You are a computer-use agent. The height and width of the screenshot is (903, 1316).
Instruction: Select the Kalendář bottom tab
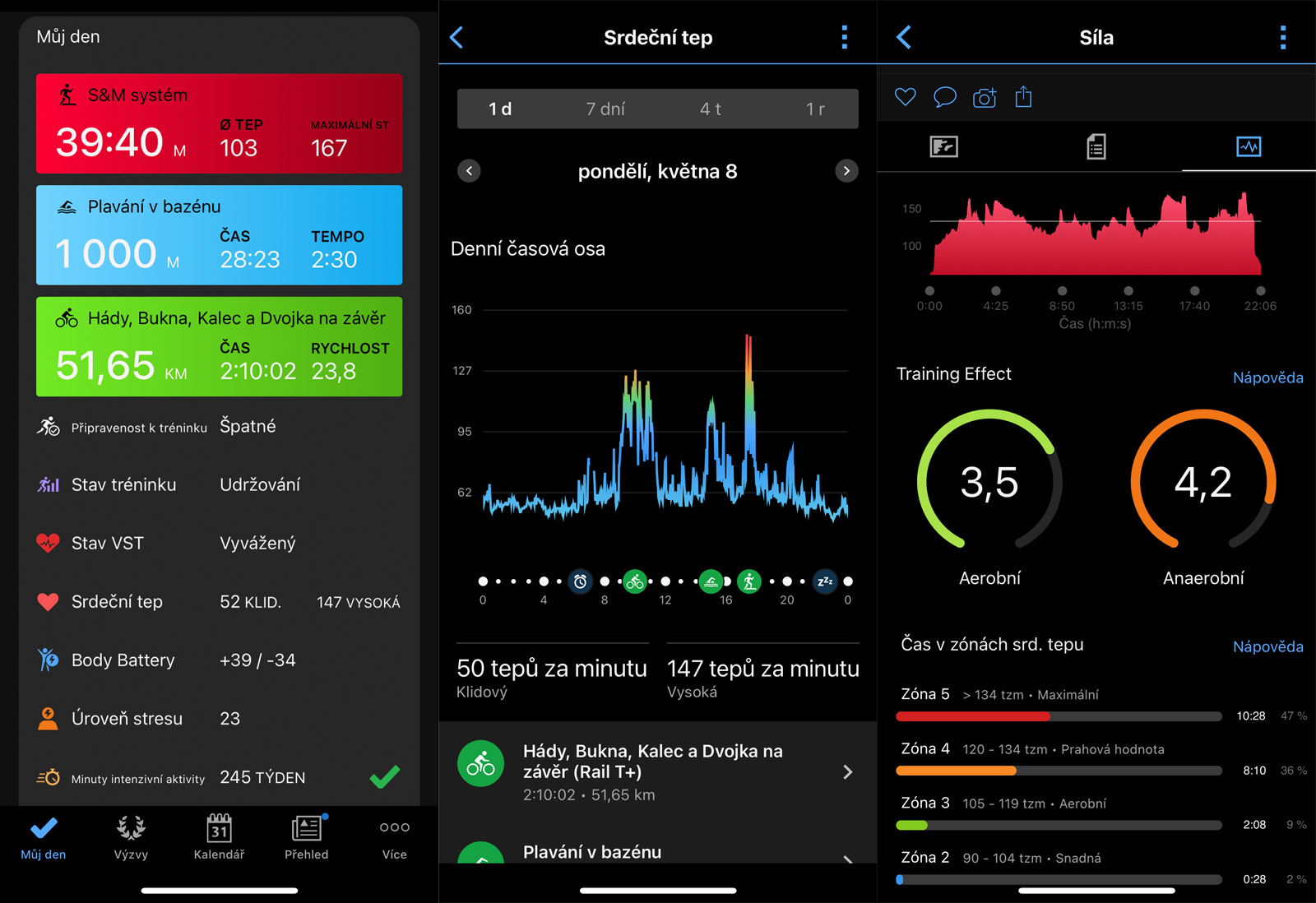(x=219, y=839)
